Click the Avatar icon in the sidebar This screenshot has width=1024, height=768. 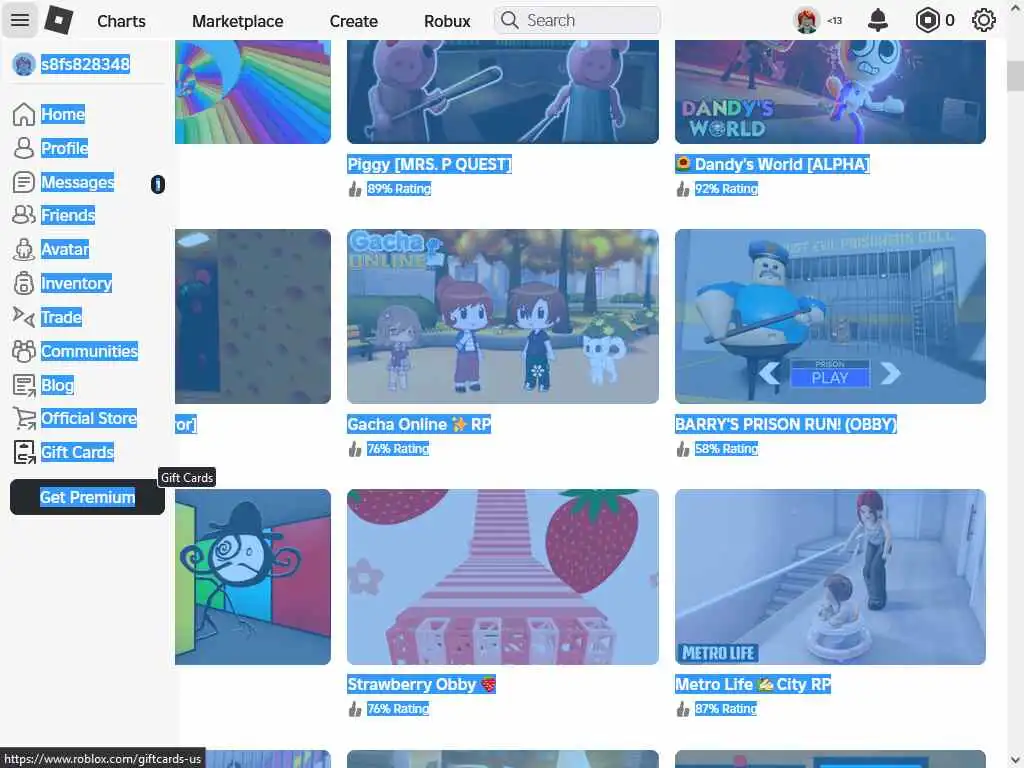coord(24,249)
